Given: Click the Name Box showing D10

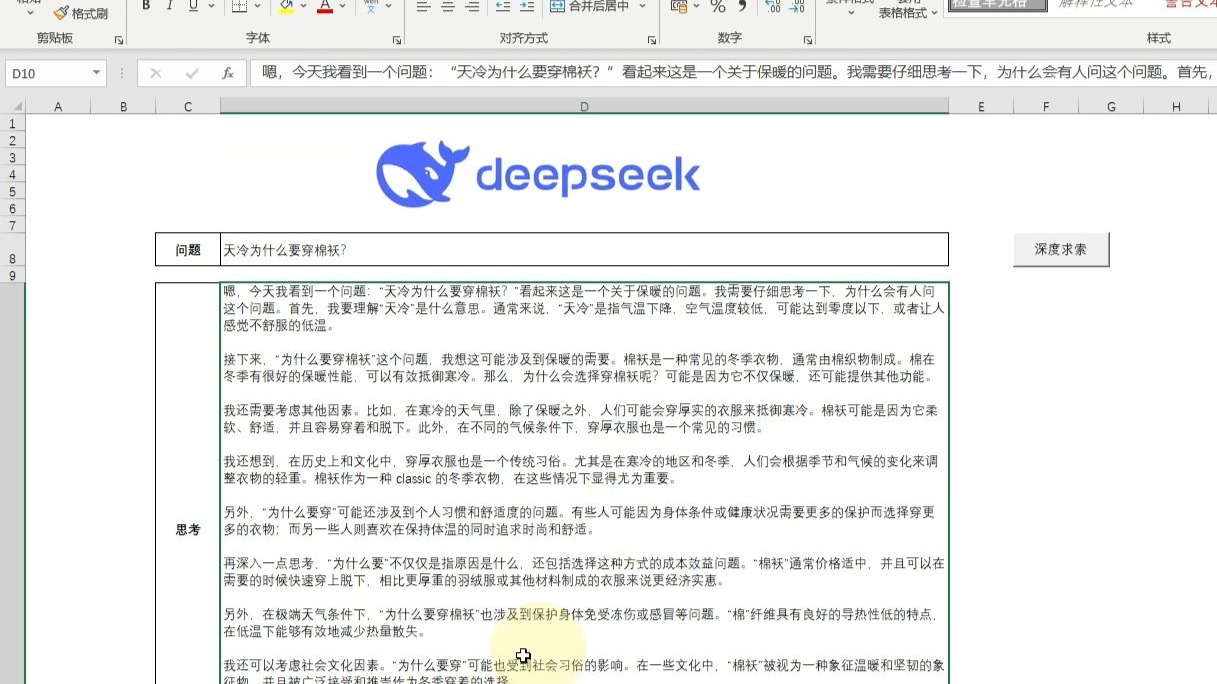Looking at the screenshot, I should (46, 73).
